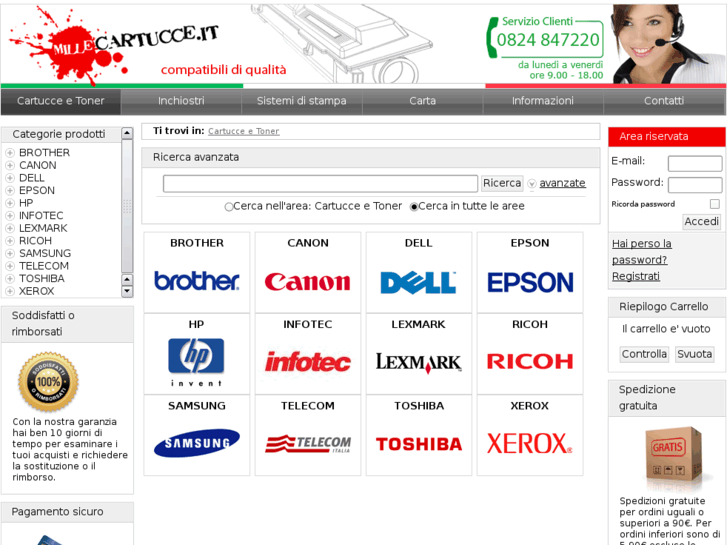The height and width of the screenshot is (545, 727).
Task: Open the Informazioni menu
Action: pos(543,101)
